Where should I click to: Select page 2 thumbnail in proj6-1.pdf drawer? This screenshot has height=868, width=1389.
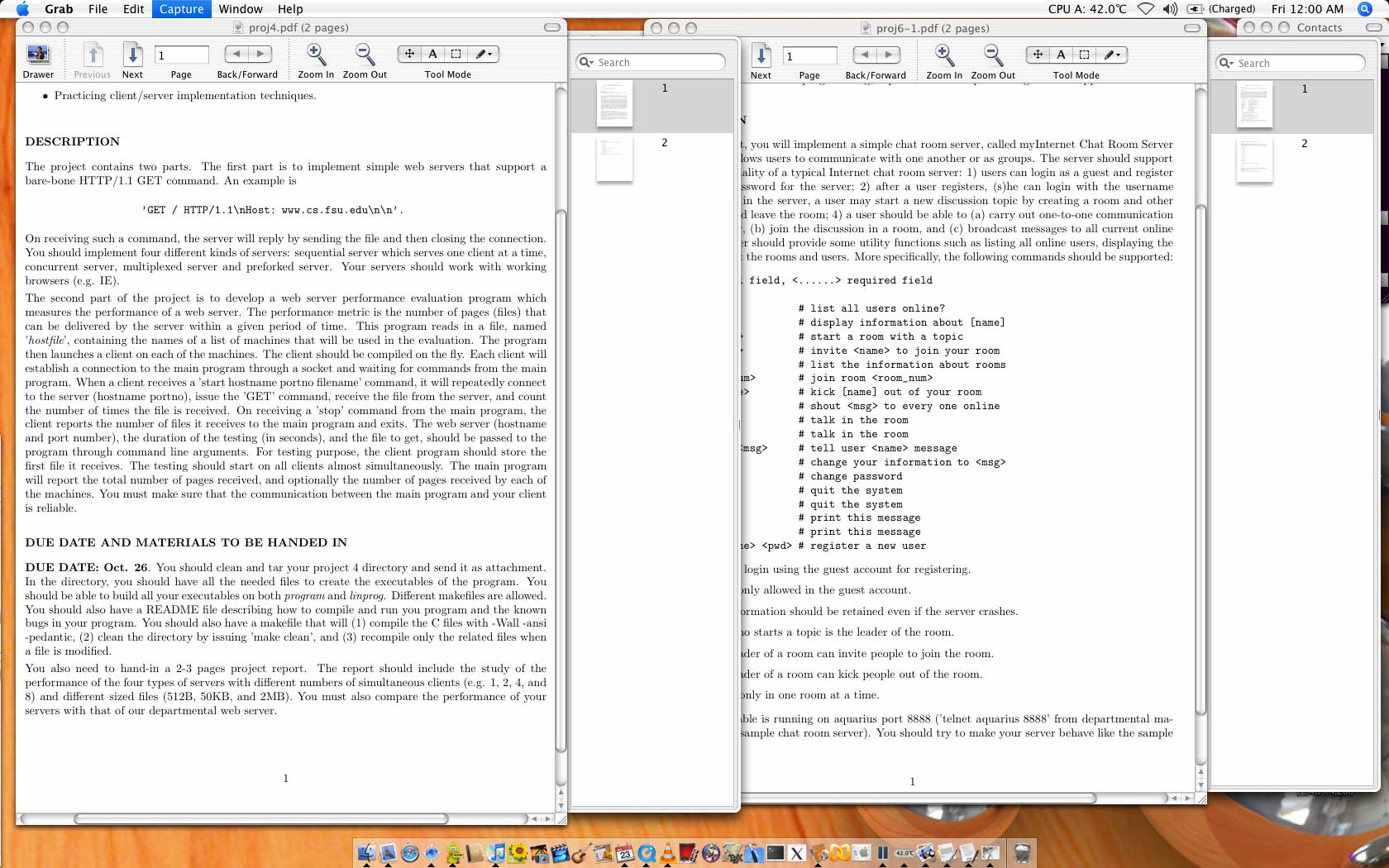[1254, 160]
